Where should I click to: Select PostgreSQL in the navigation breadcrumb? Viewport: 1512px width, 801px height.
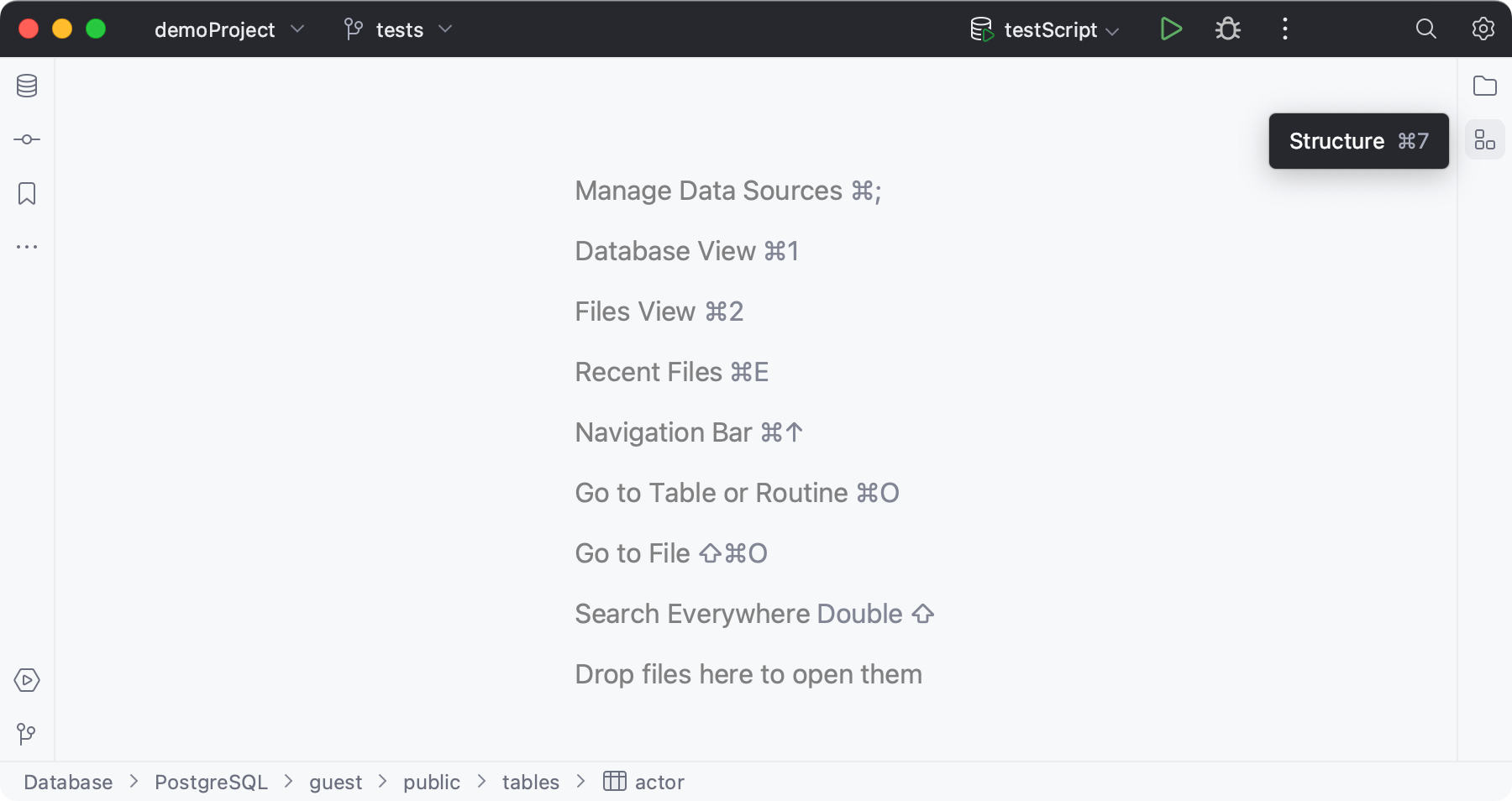[x=211, y=783]
